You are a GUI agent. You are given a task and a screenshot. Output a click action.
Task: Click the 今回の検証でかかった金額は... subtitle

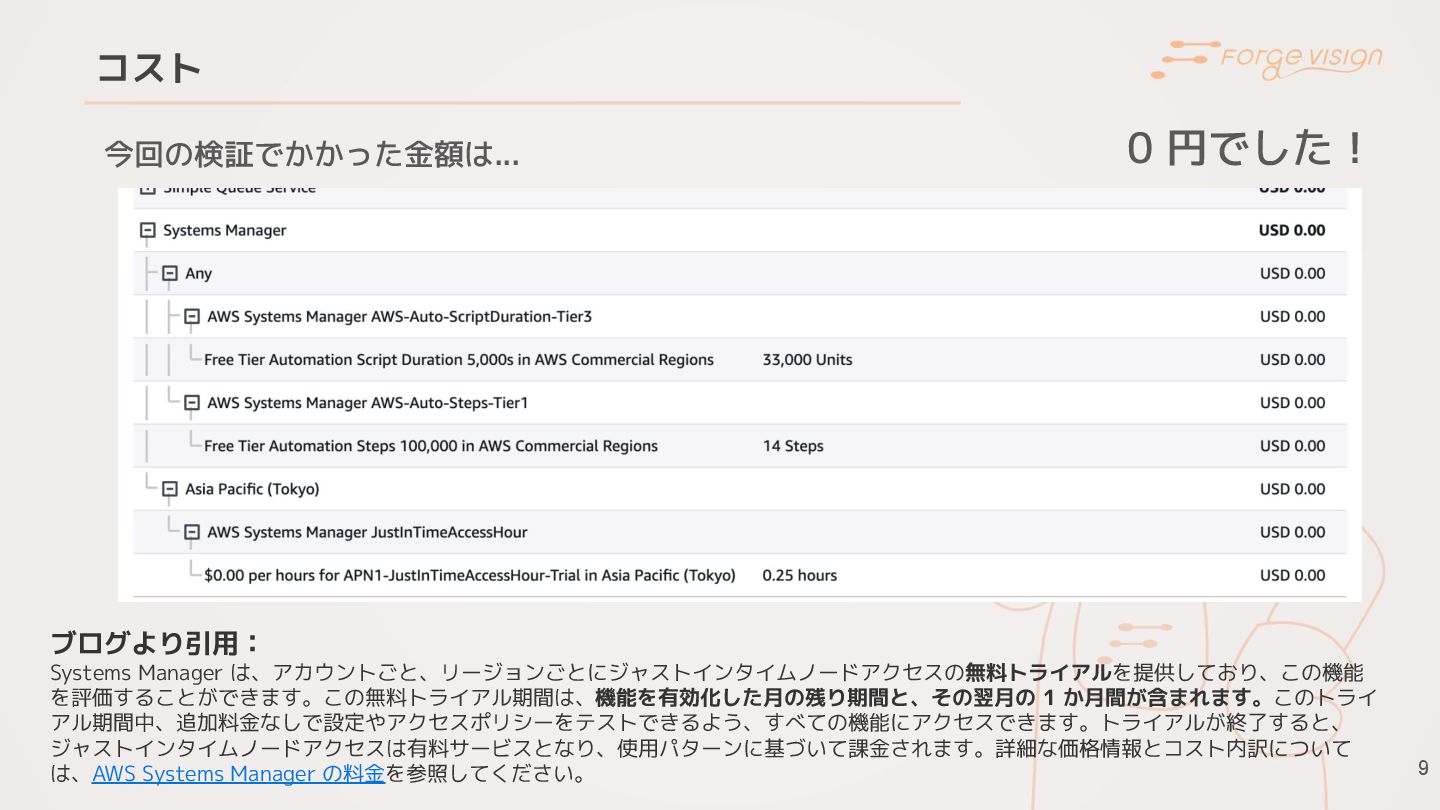click(x=311, y=154)
